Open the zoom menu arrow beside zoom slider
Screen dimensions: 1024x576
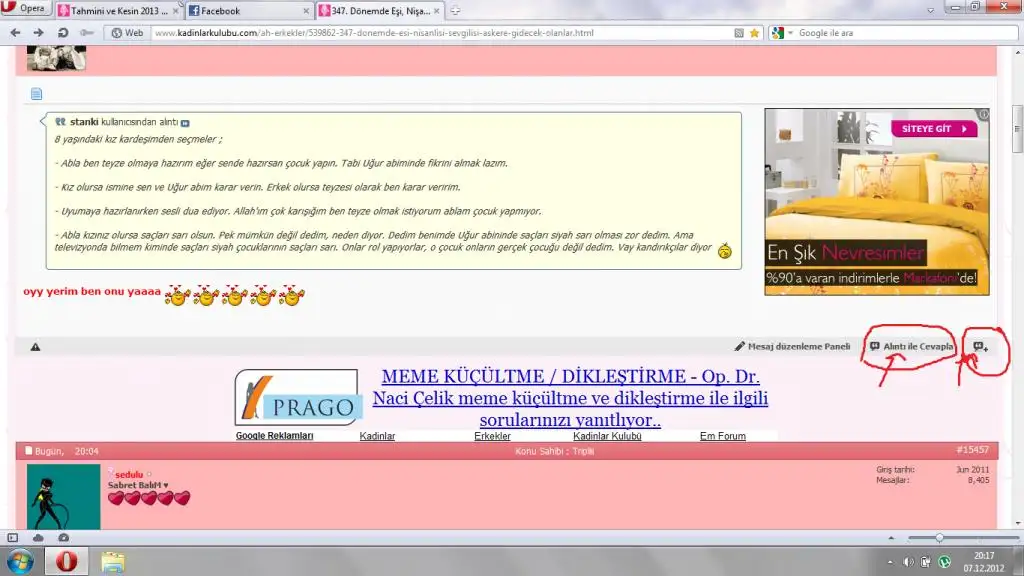click(891, 538)
